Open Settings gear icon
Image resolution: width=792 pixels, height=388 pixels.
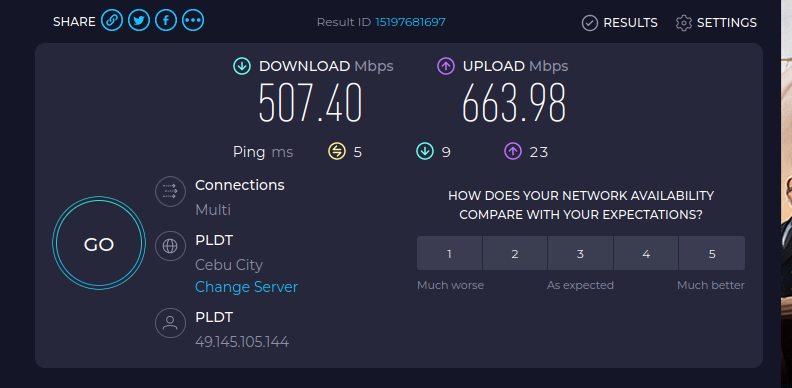click(x=683, y=23)
